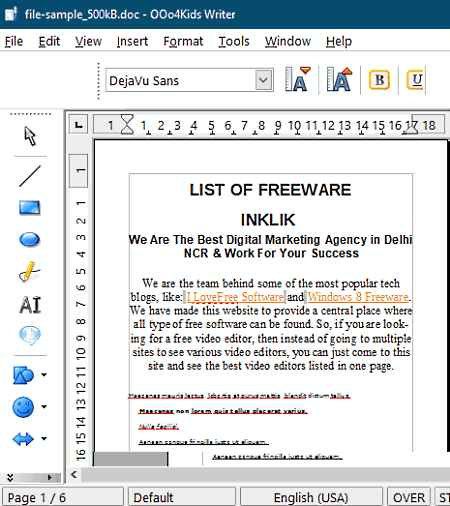Click the drawing toolbar scroll right arrow
The height and width of the screenshot is (506, 450).
pyautogui.click(x=50, y=477)
